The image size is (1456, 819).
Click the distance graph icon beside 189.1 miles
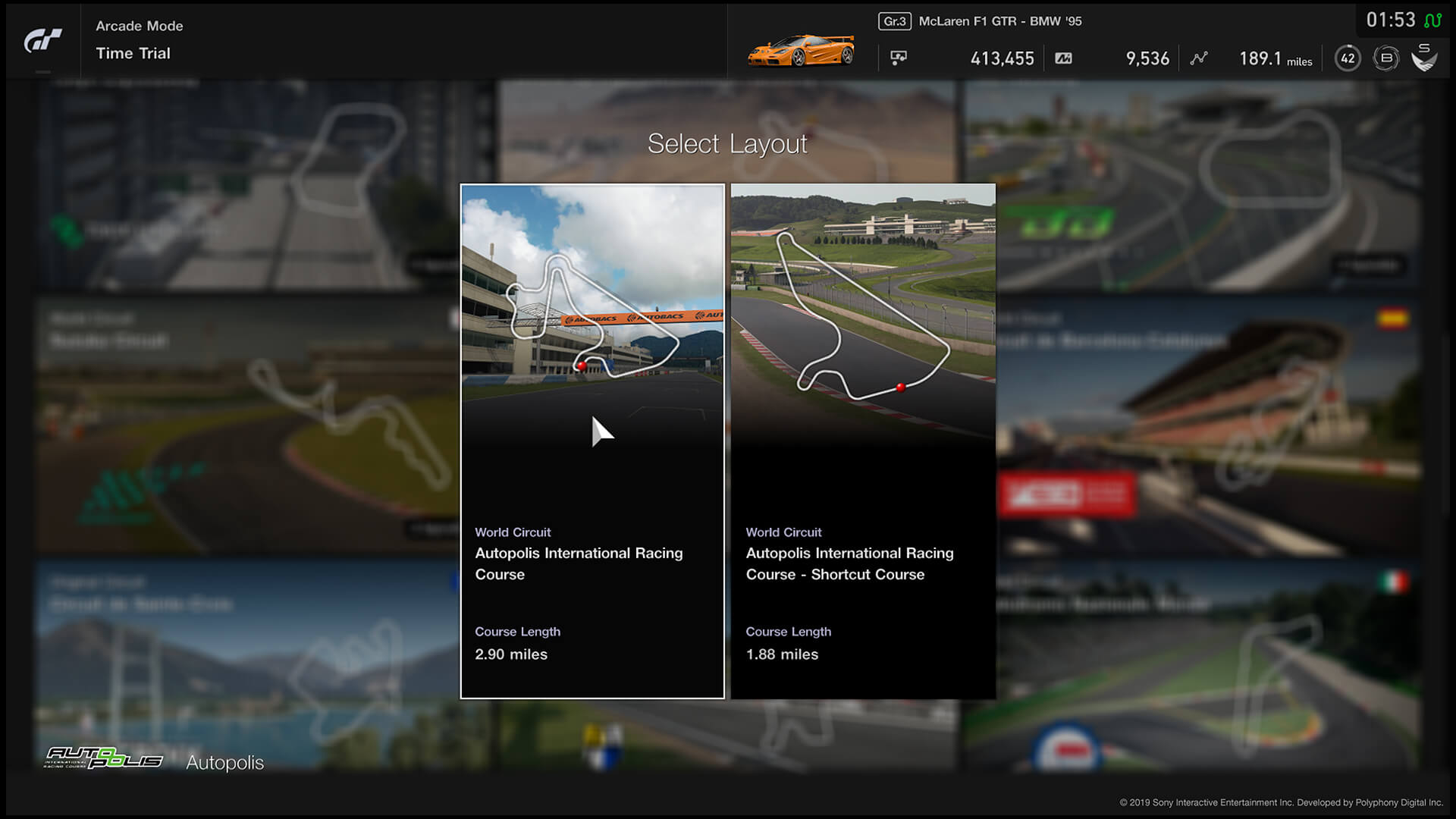[1199, 58]
